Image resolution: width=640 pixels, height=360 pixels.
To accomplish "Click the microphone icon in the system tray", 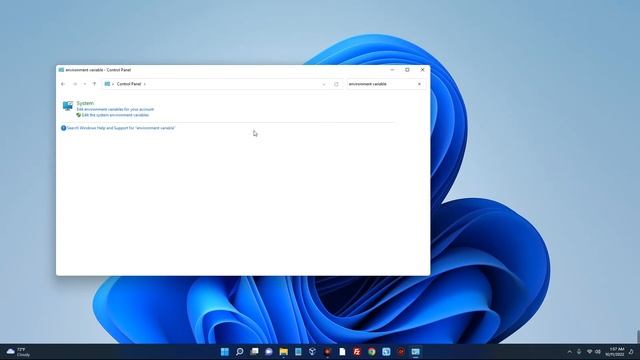I will coord(579,352).
